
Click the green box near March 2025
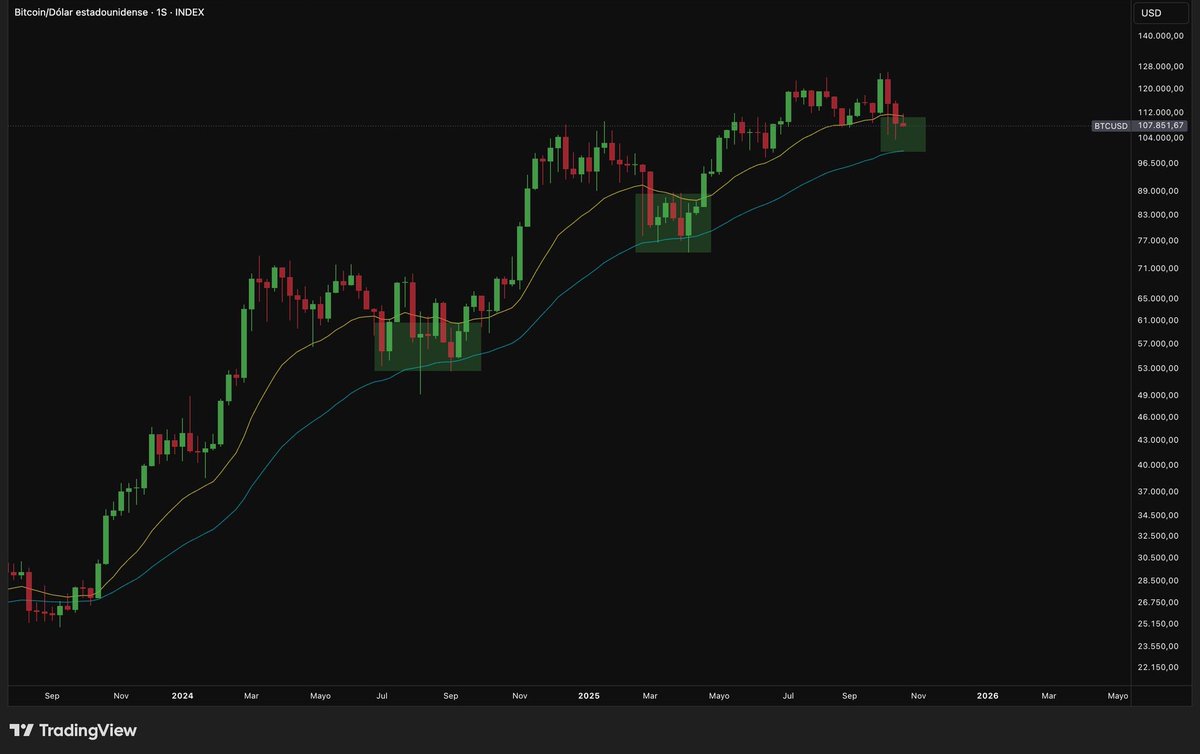(x=673, y=222)
